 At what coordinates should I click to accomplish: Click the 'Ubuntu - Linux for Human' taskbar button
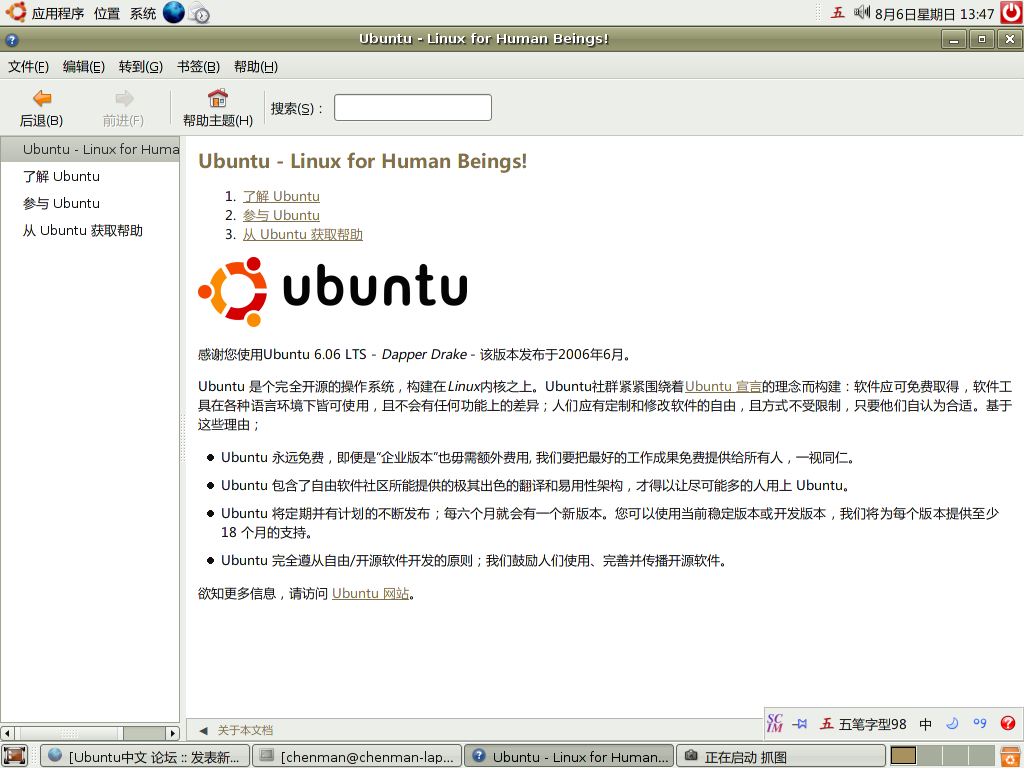pyautogui.click(x=569, y=756)
